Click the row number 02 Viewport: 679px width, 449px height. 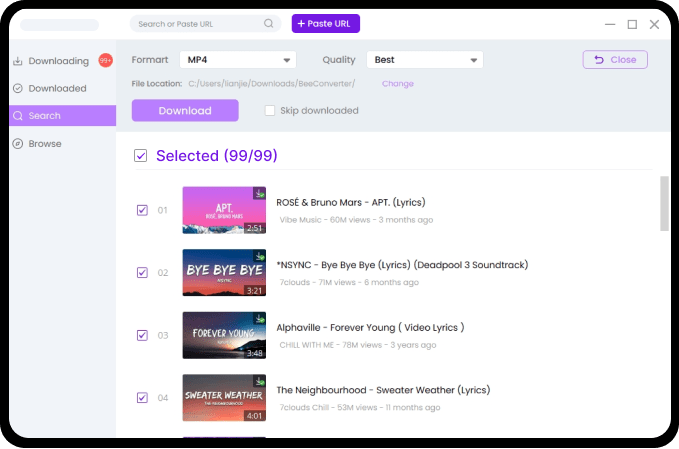point(162,273)
